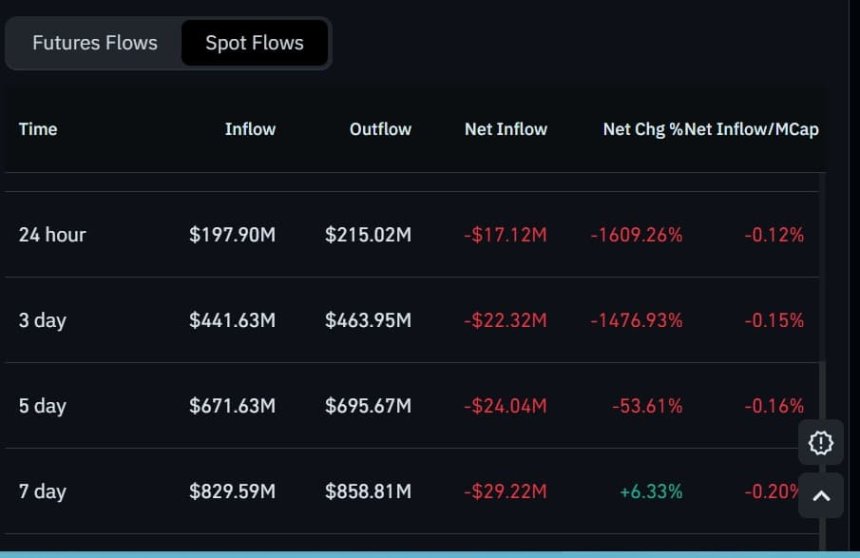Click the Net Inflow/MCap column header

[751, 129]
